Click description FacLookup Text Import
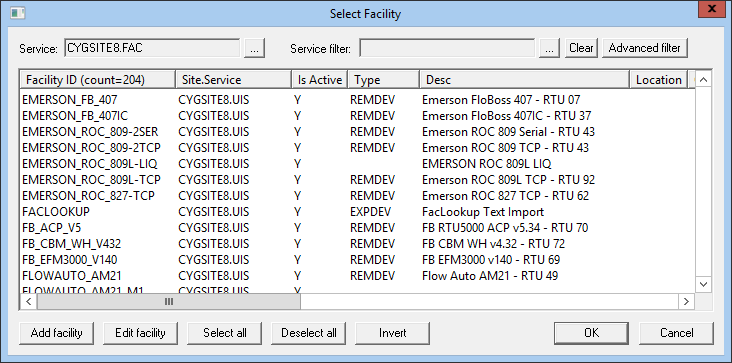 click(x=483, y=212)
